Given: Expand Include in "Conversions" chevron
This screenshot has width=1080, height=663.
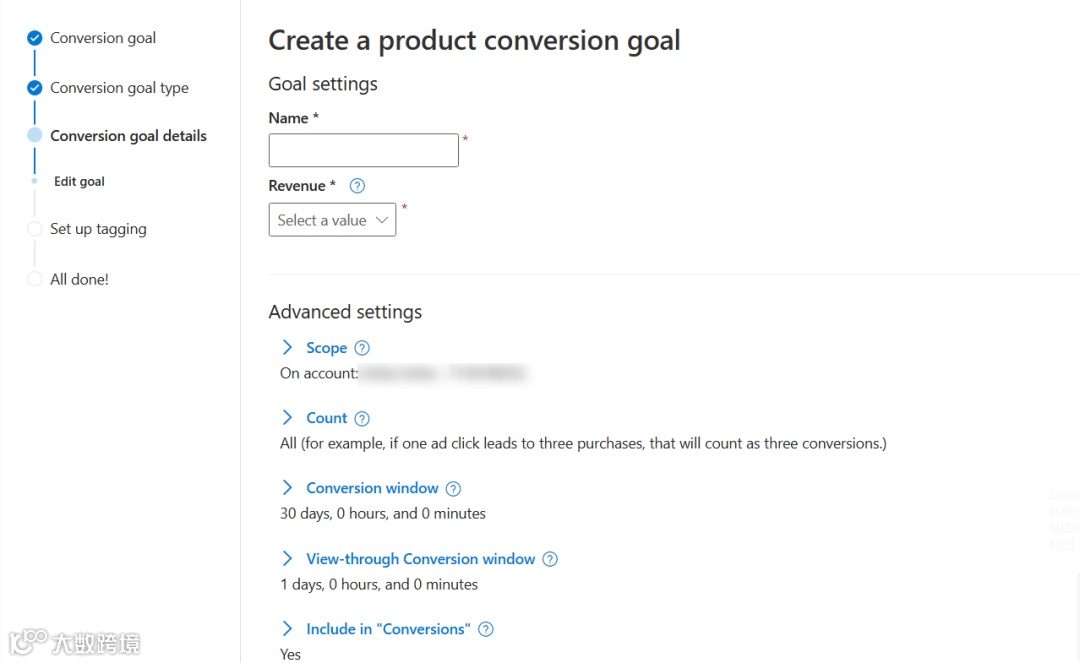Looking at the screenshot, I should 287,629.
